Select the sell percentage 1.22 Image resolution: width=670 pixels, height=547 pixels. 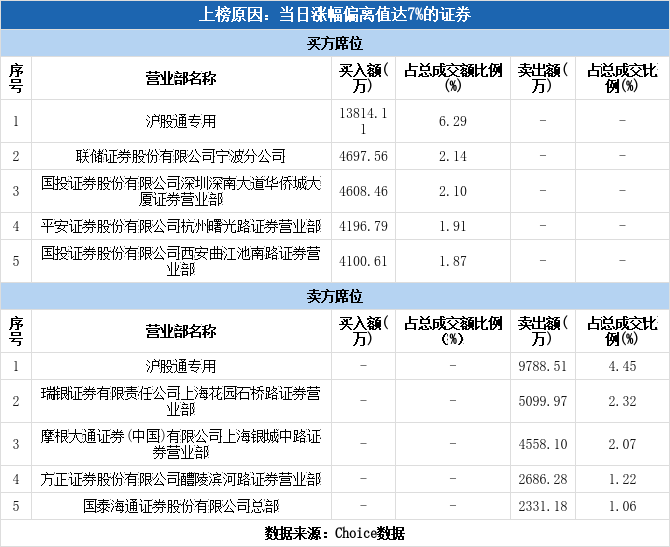pyautogui.click(x=623, y=479)
